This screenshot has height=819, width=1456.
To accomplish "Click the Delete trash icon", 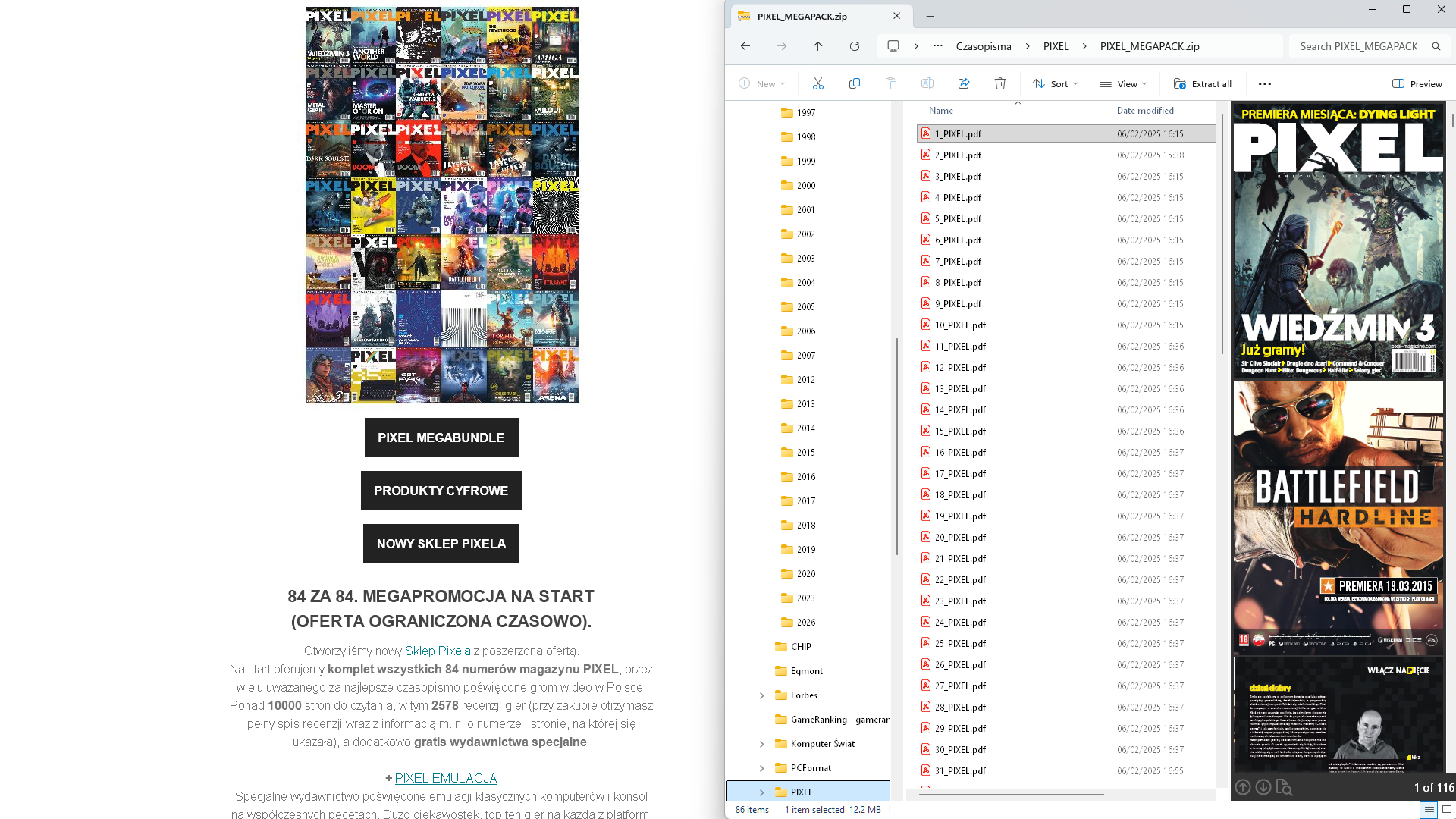I will click(1000, 83).
